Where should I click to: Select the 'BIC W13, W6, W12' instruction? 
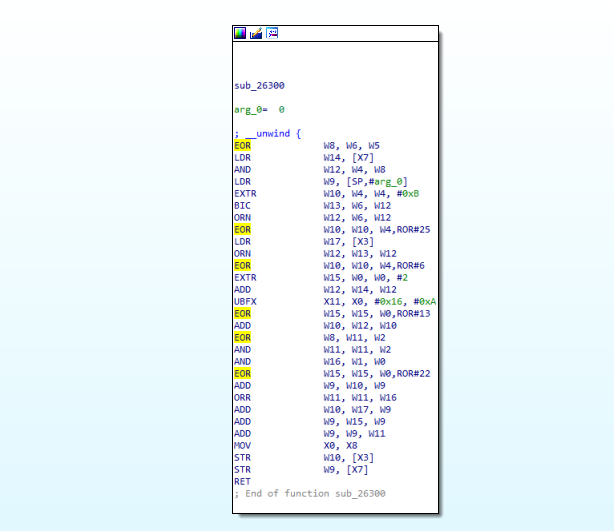[312, 206]
